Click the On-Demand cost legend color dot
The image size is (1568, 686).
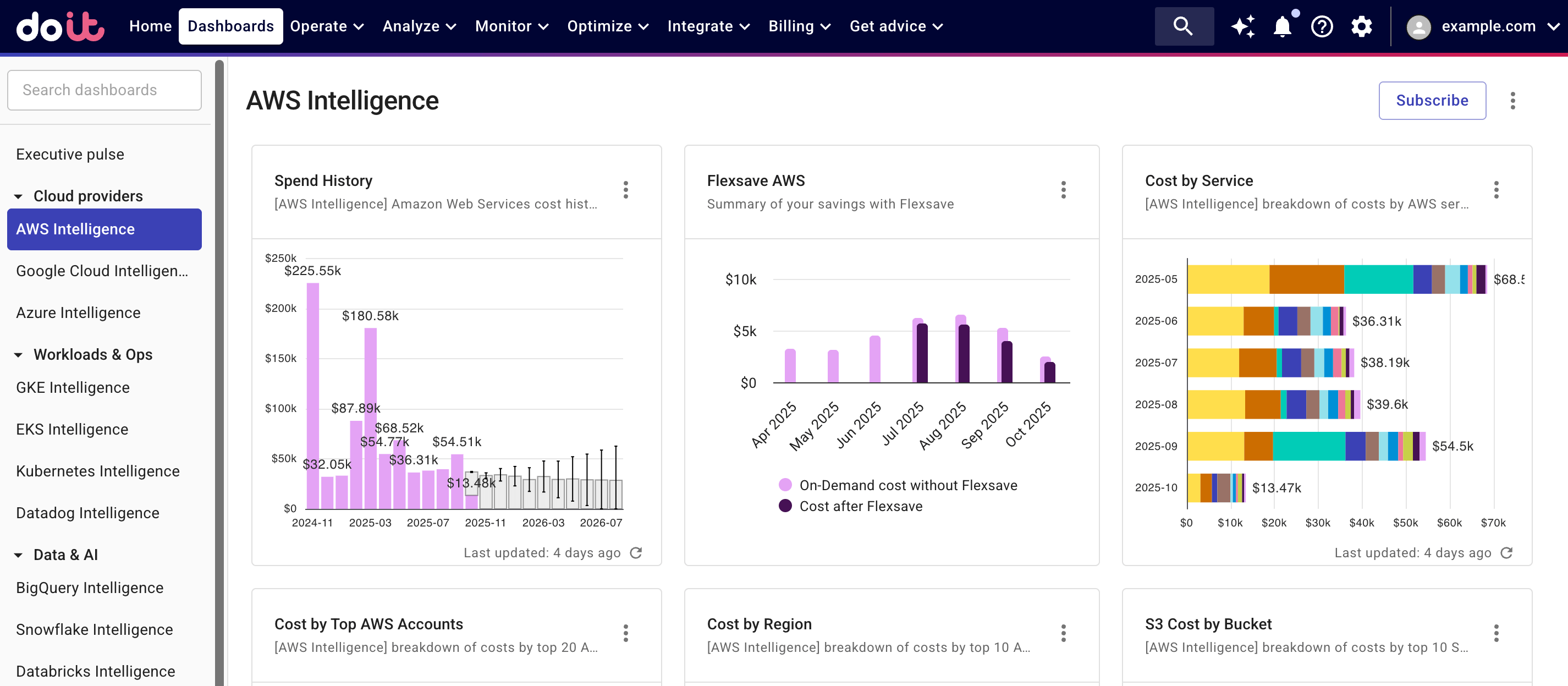pos(785,485)
